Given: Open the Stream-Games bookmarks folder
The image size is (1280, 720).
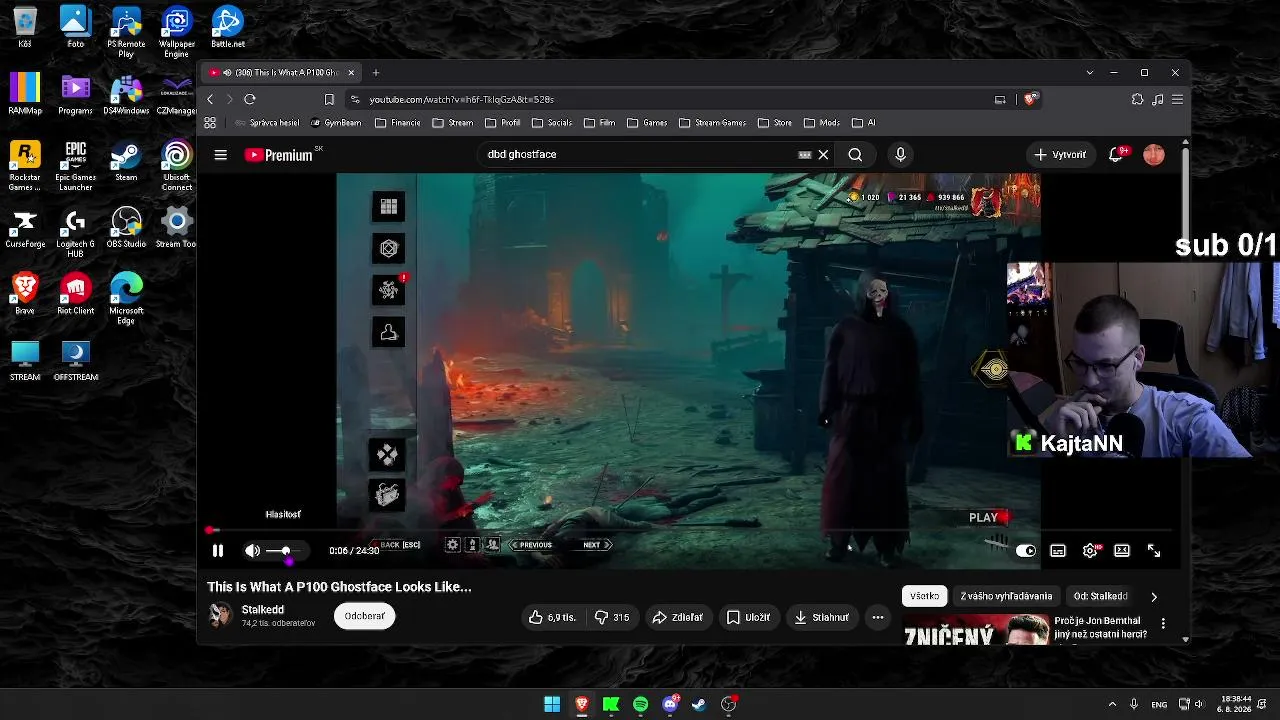Looking at the screenshot, I should pos(713,123).
